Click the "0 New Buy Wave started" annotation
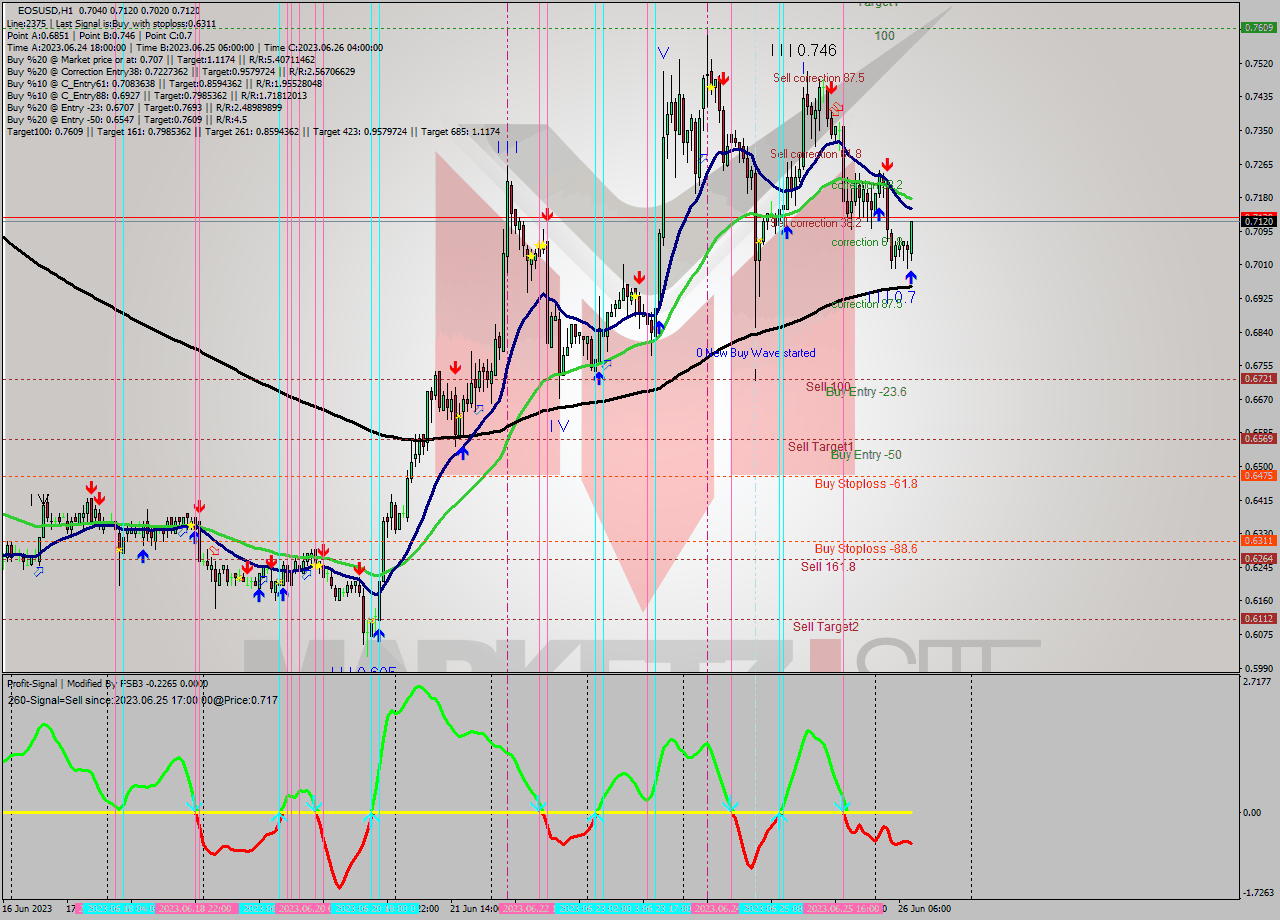This screenshot has height=920, width=1280. pyautogui.click(x=755, y=353)
